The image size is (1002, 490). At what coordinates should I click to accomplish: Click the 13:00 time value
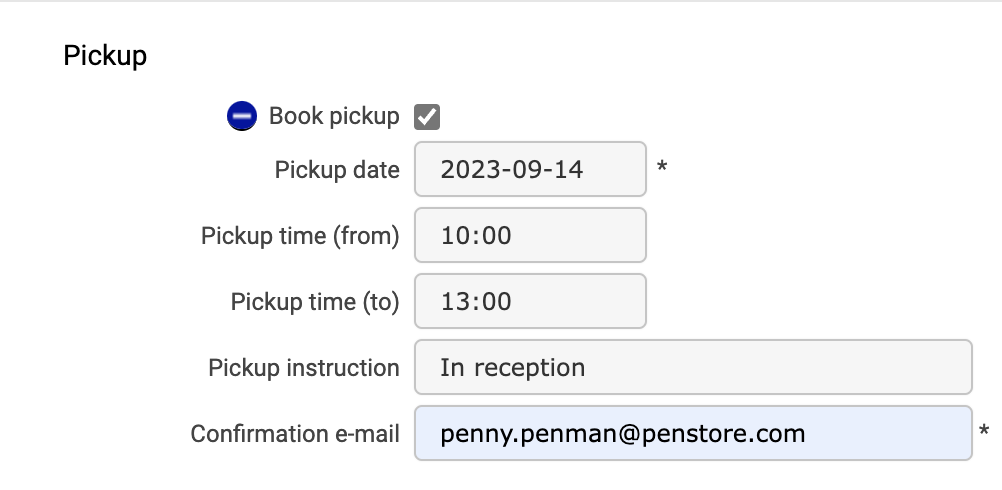click(x=476, y=302)
